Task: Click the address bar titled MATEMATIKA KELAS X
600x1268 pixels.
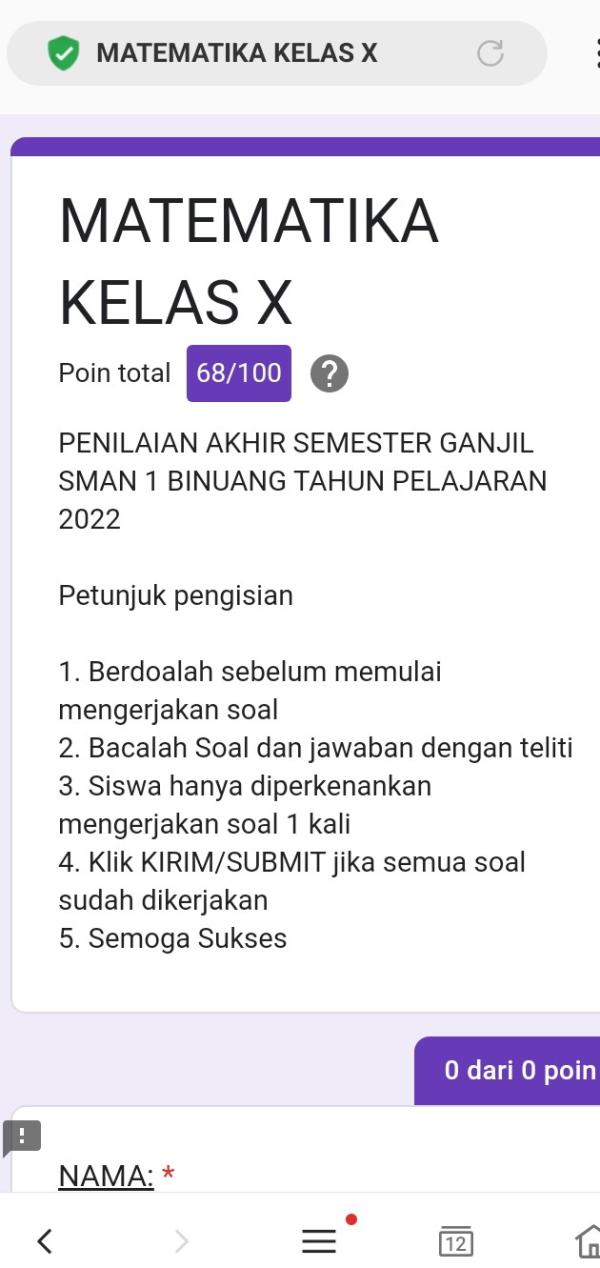Action: [x=277, y=53]
